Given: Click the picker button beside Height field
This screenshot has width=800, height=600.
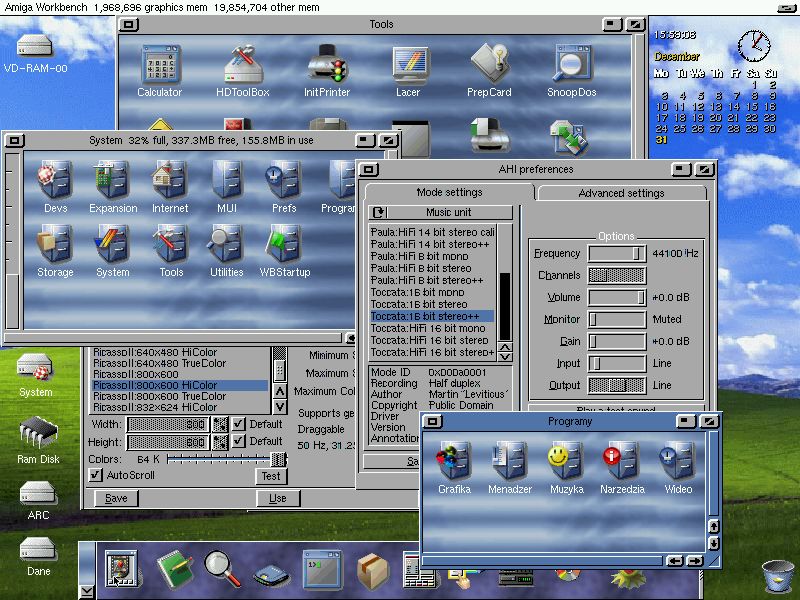Looking at the screenshot, I should click(x=220, y=442).
